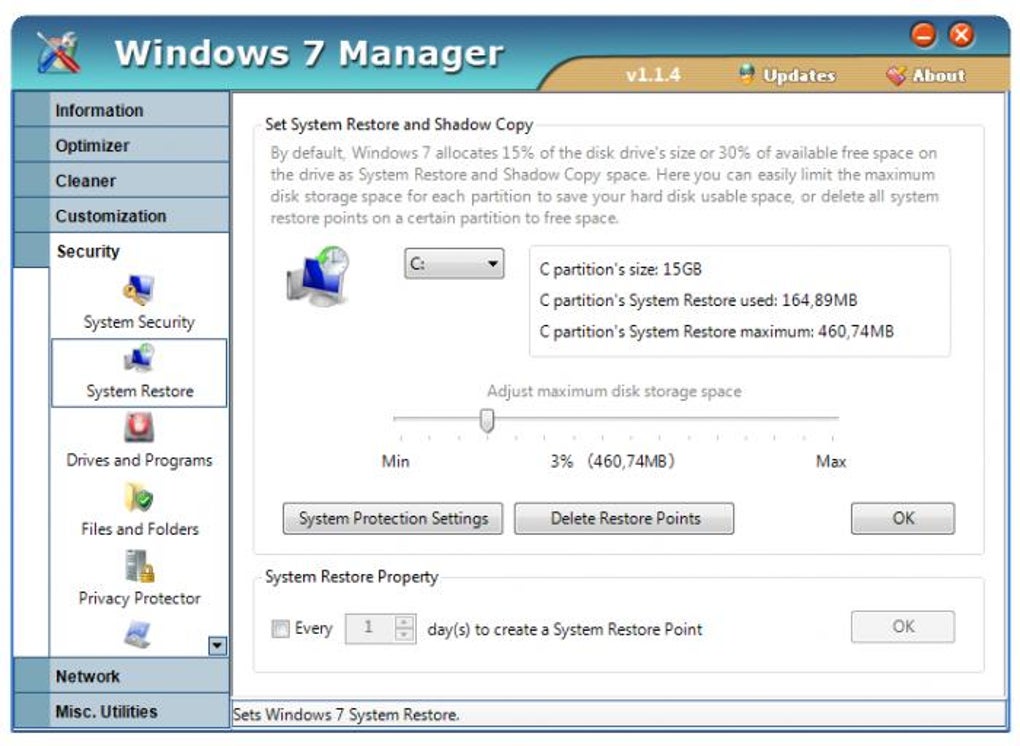Open the Privacy Protector lock icon

tap(139, 566)
